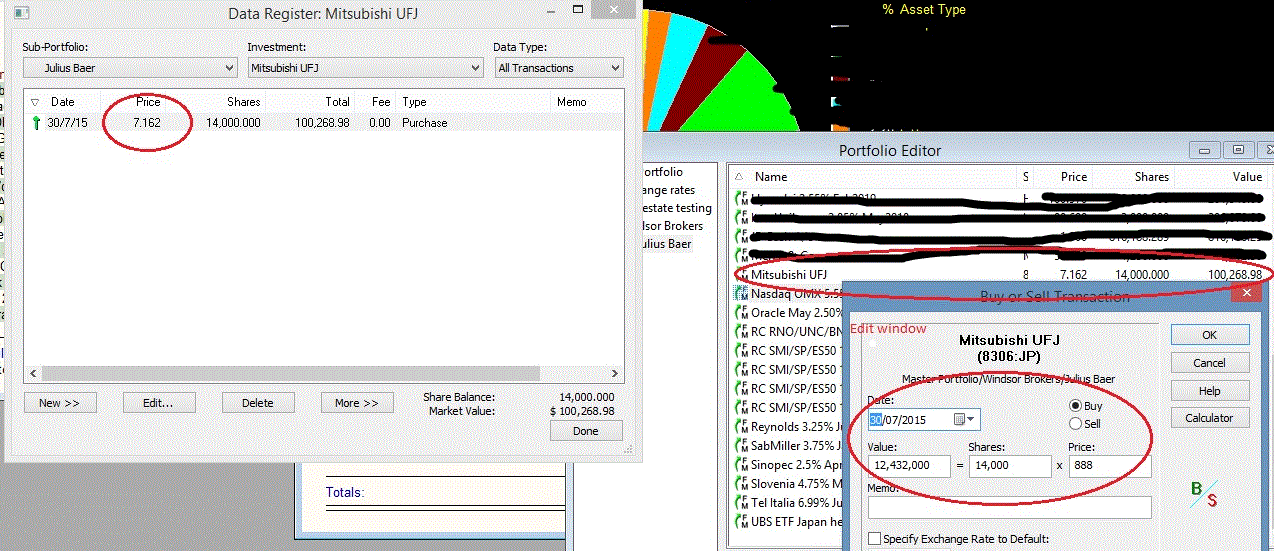Select the Buy radio button
Image resolution: width=1274 pixels, height=551 pixels.
coord(1076,406)
